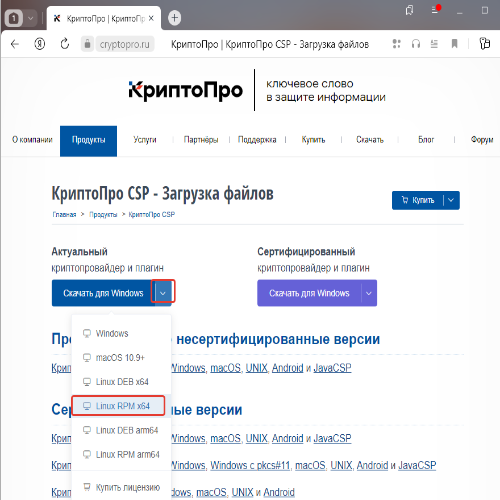
Task: Open the collections icon in the address bar
Action: (485, 44)
